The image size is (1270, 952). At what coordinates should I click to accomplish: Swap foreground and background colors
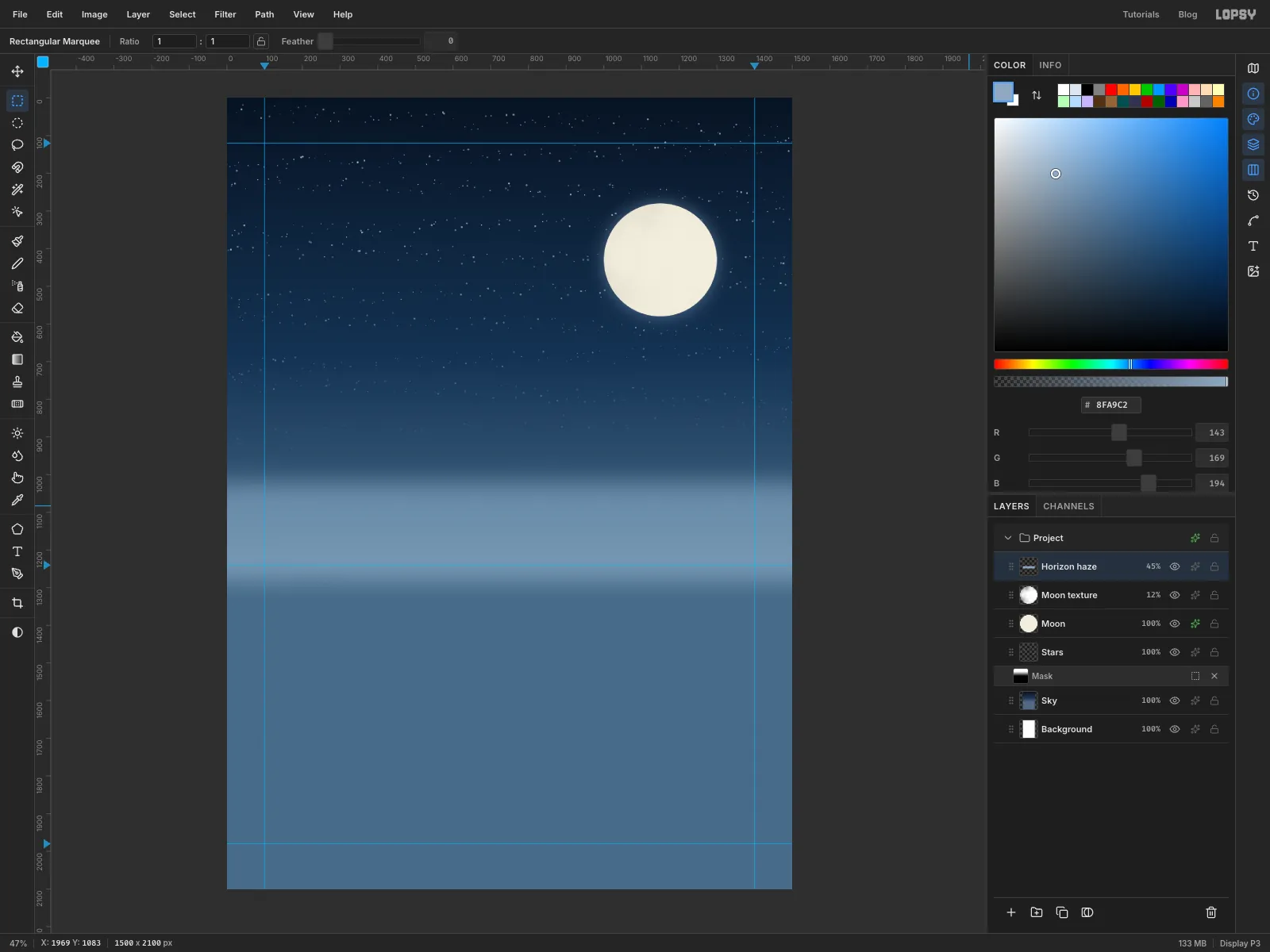[x=1037, y=95]
